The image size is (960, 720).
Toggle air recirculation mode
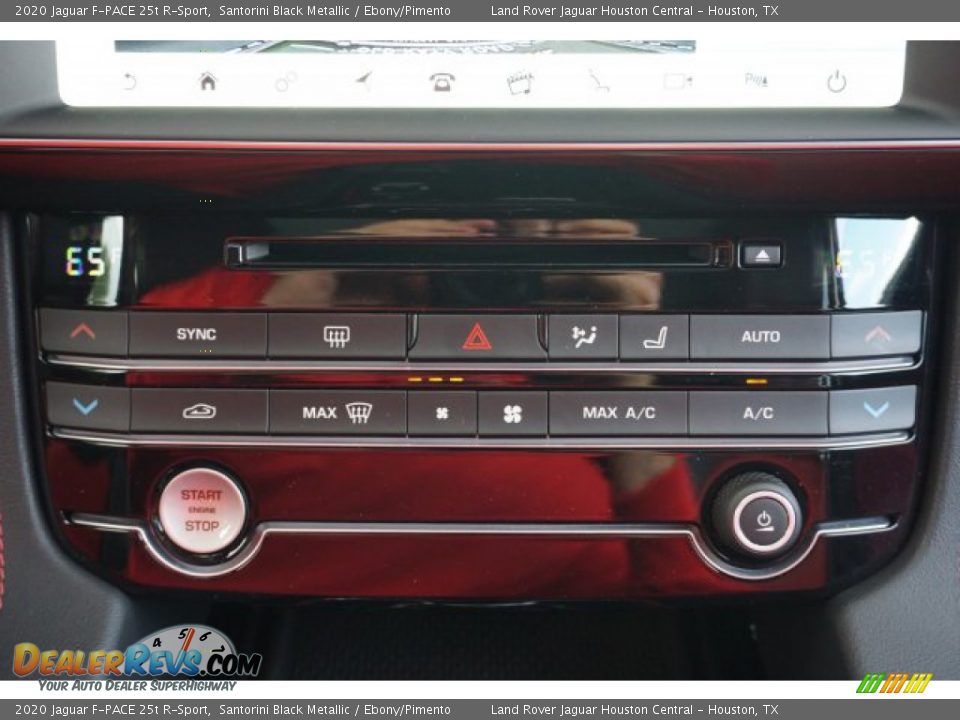pos(200,410)
